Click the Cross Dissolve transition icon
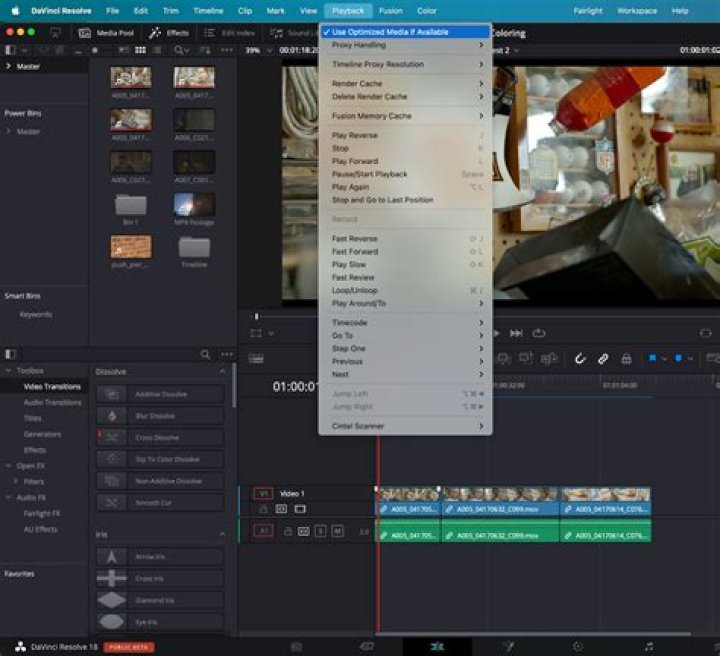This screenshot has height=656, width=720. 113,437
